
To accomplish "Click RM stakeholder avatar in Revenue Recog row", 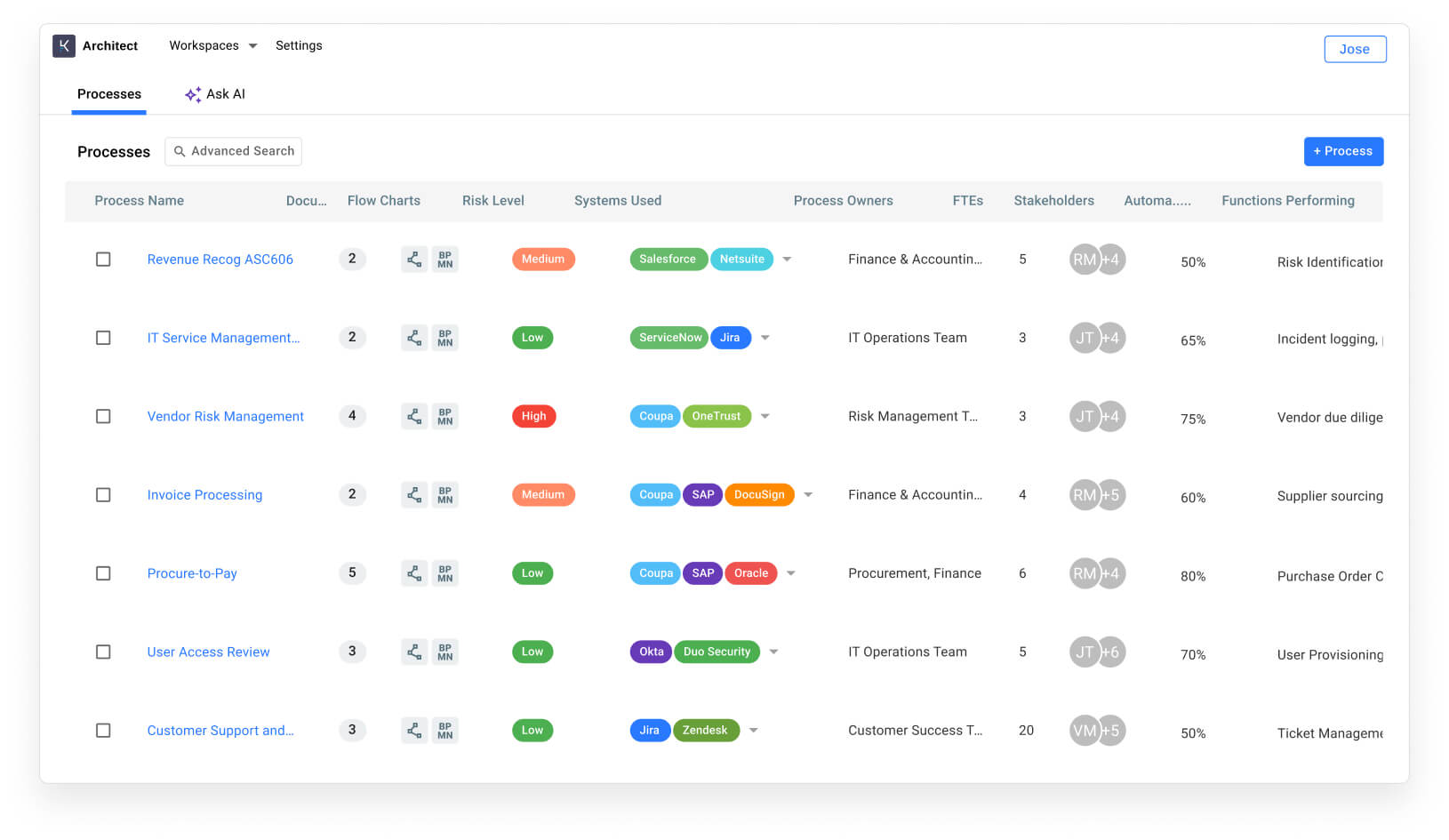I will click(1084, 260).
